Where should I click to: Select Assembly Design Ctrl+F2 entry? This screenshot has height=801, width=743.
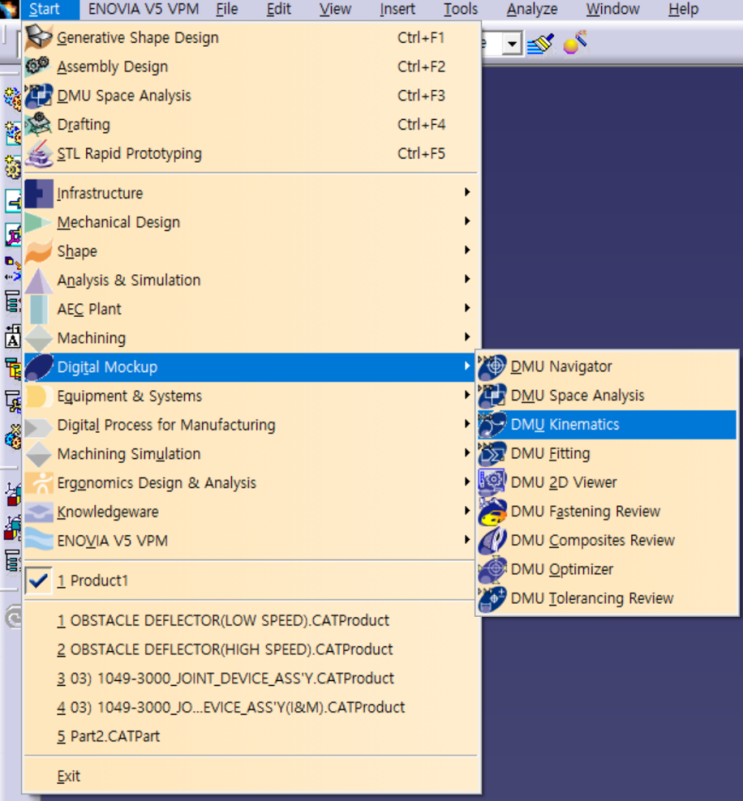coord(250,66)
